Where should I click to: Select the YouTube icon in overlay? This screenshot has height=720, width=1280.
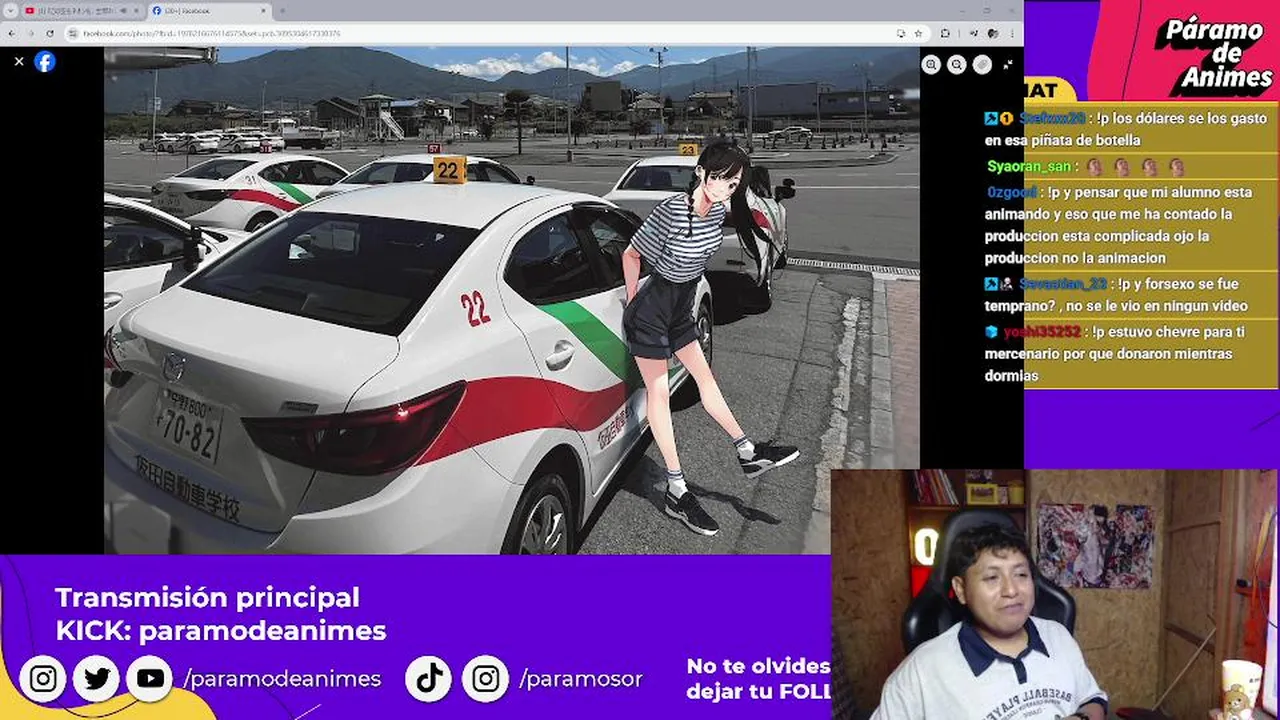150,679
